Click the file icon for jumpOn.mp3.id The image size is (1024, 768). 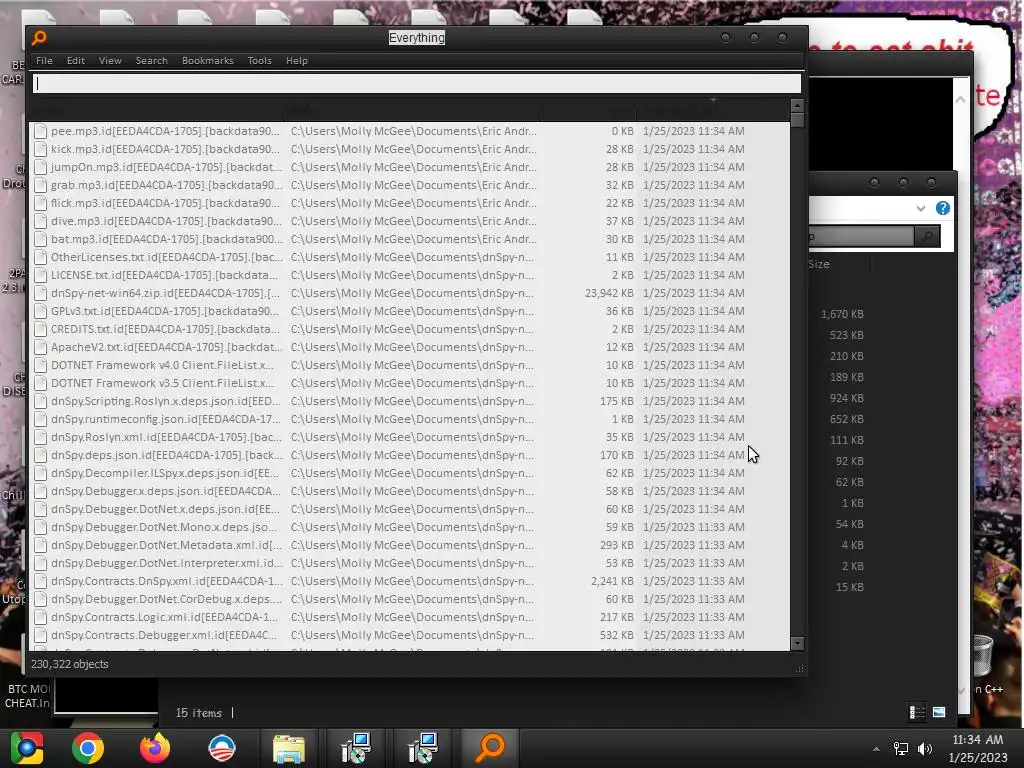point(40,167)
